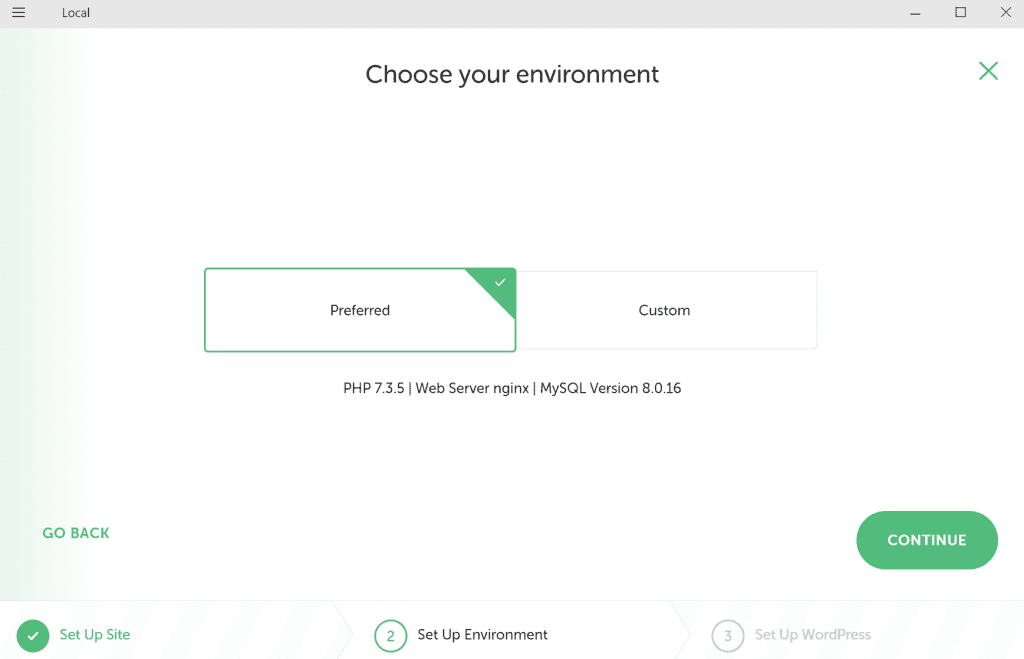Choose the Custom environment option

pyautogui.click(x=665, y=310)
